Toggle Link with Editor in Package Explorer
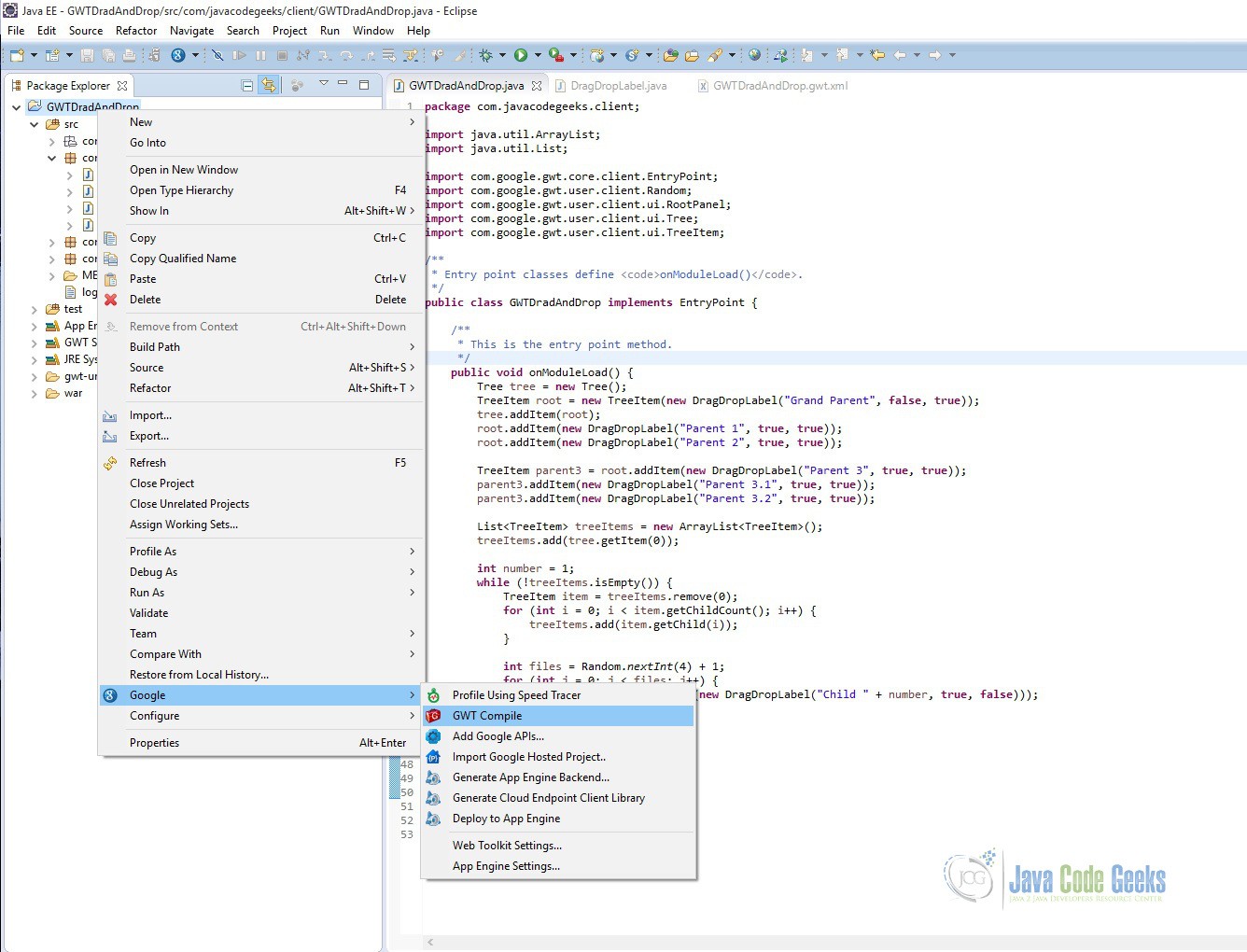The width and height of the screenshot is (1247, 952). 269,84
